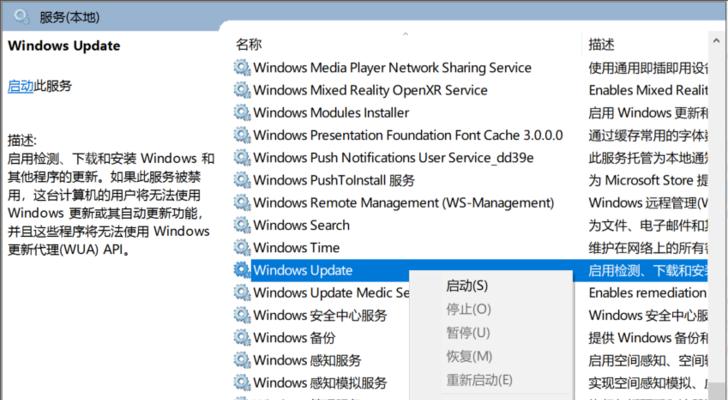Click the scrollbar up arrow of services list

715,42
